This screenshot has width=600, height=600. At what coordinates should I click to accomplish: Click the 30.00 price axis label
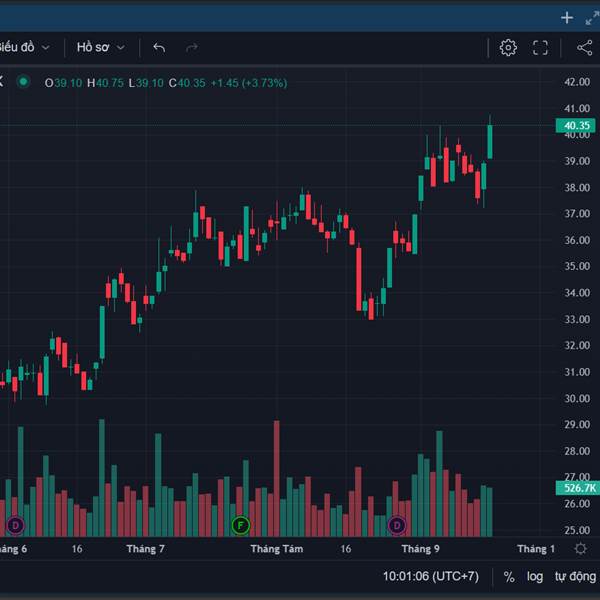tap(577, 398)
